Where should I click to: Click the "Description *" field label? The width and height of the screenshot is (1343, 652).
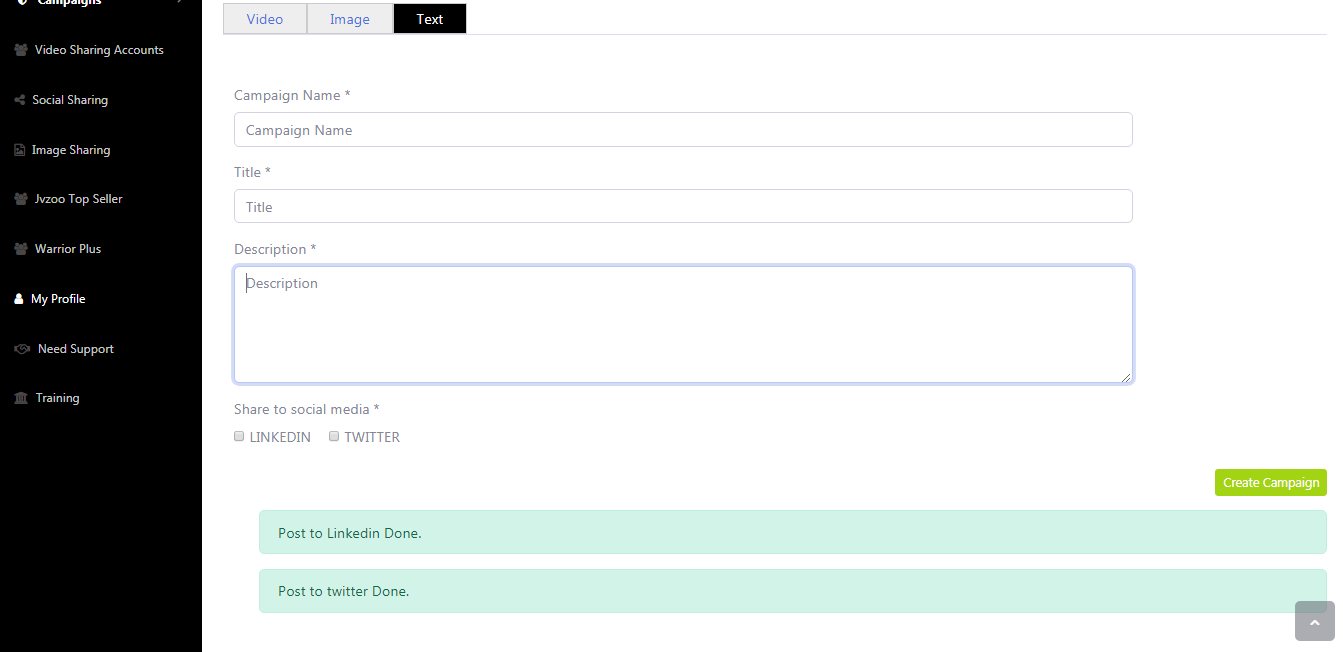(275, 249)
